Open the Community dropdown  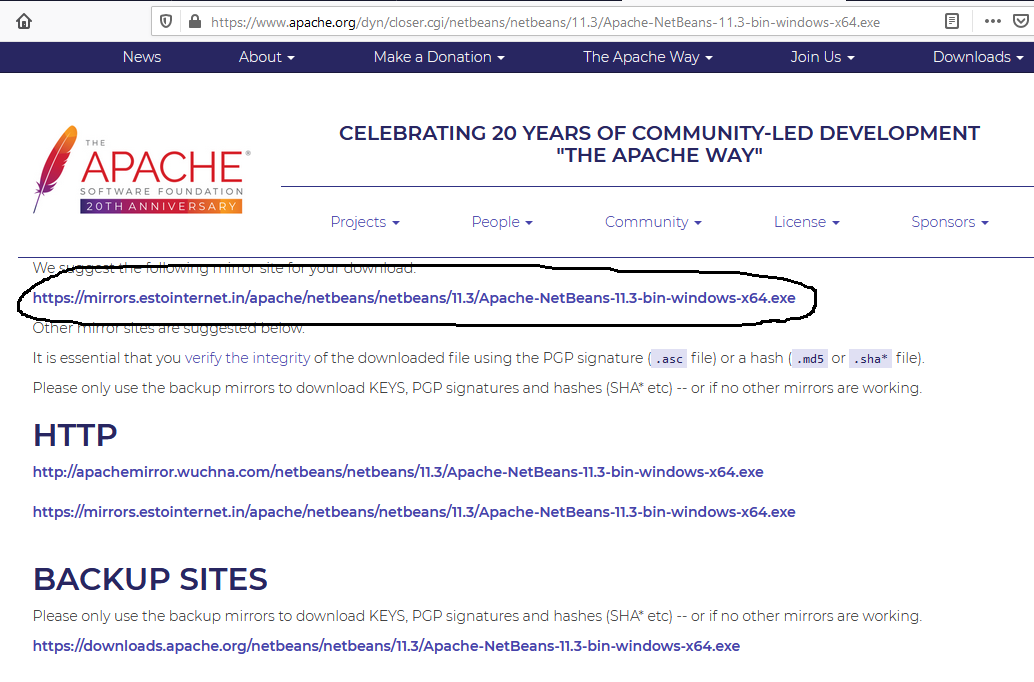point(653,222)
